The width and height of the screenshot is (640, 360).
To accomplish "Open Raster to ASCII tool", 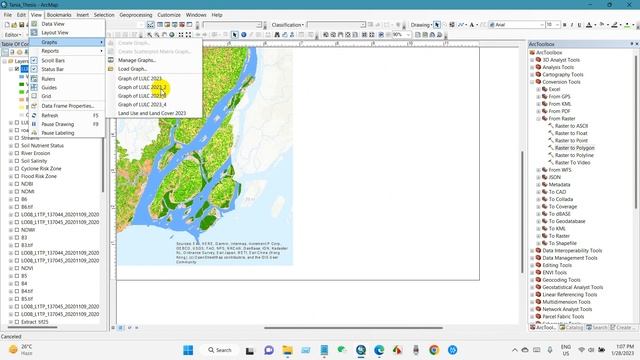I will tap(571, 126).
